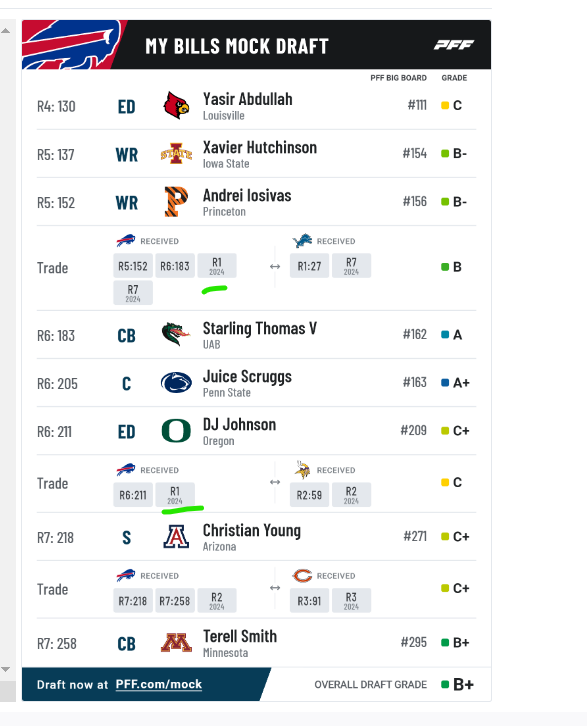587x726 pixels.
Task: Click the Oregon O logo
Action: coord(176,431)
